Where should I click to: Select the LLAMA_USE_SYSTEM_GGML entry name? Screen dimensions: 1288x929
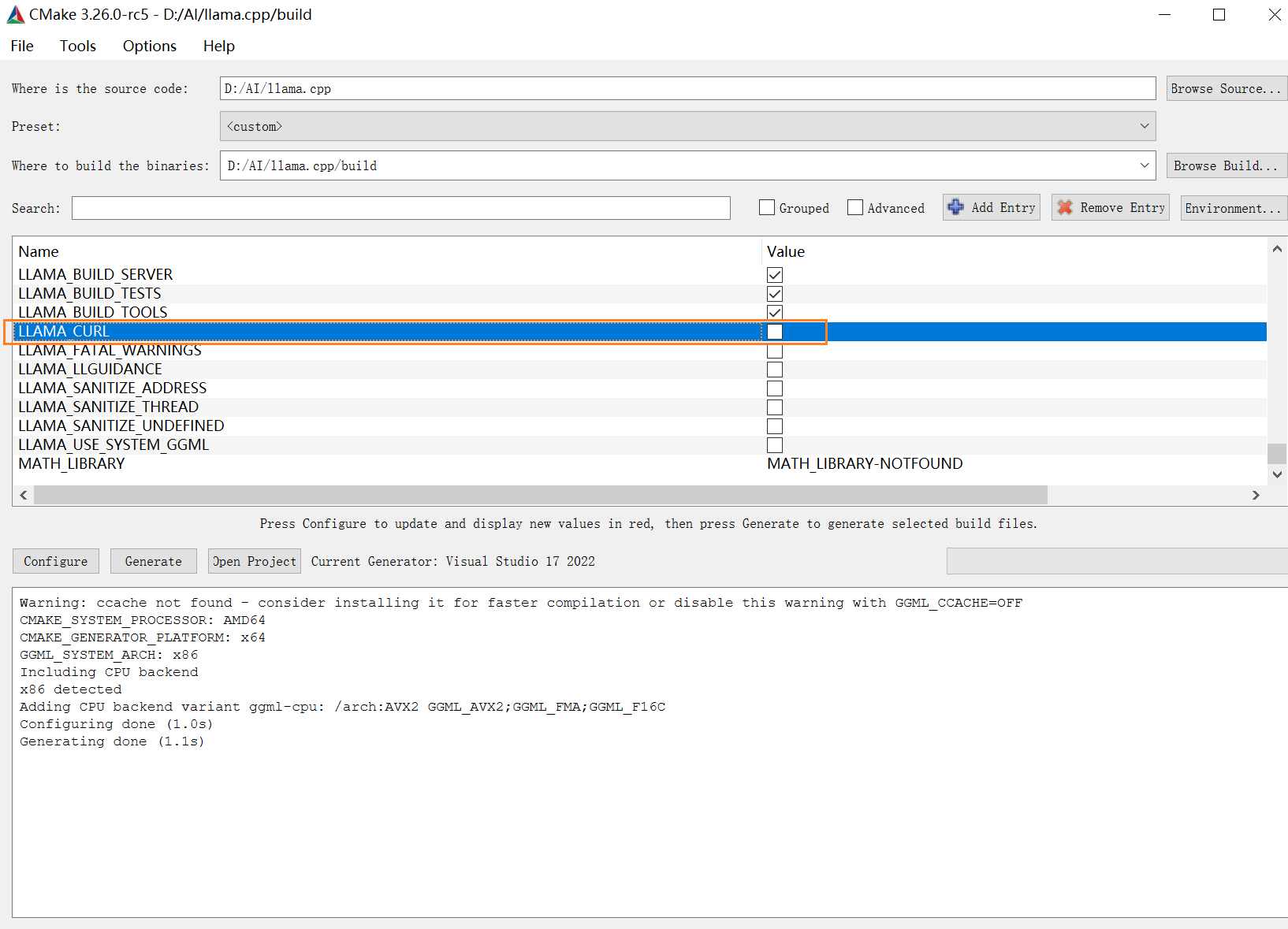[114, 444]
